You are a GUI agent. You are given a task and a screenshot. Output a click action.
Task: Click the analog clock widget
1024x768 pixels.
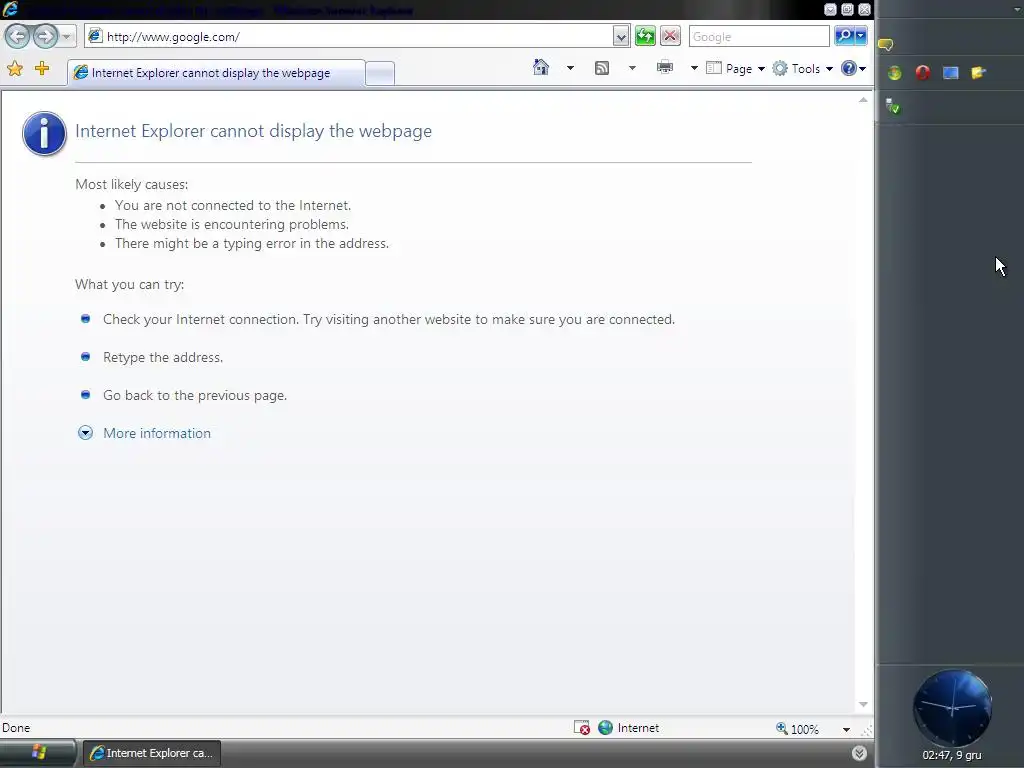pyautogui.click(x=952, y=708)
